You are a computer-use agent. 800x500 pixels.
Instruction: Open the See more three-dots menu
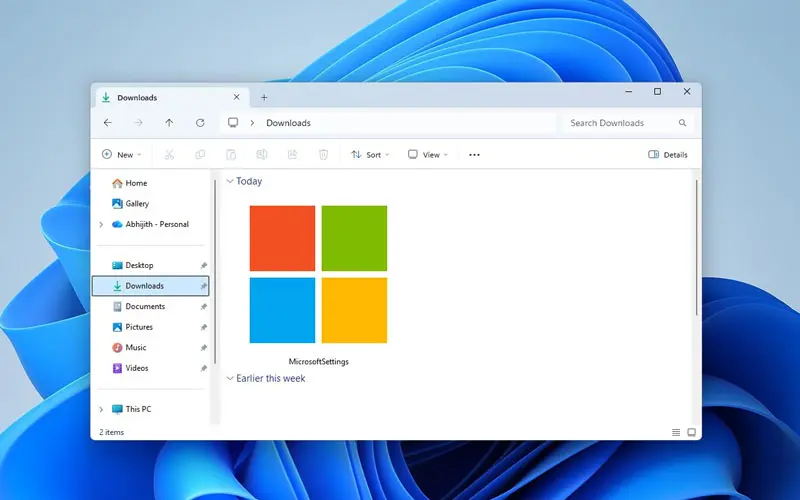pyautogui.click(x=474, y=155)
